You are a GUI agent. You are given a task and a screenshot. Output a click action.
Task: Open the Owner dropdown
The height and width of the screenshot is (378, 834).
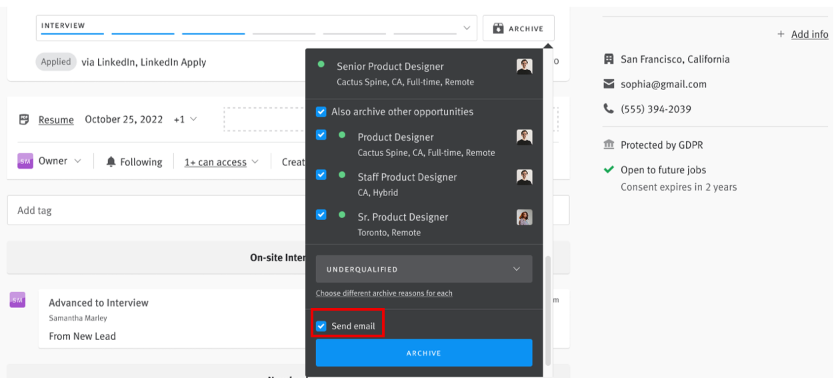[59, 161]
